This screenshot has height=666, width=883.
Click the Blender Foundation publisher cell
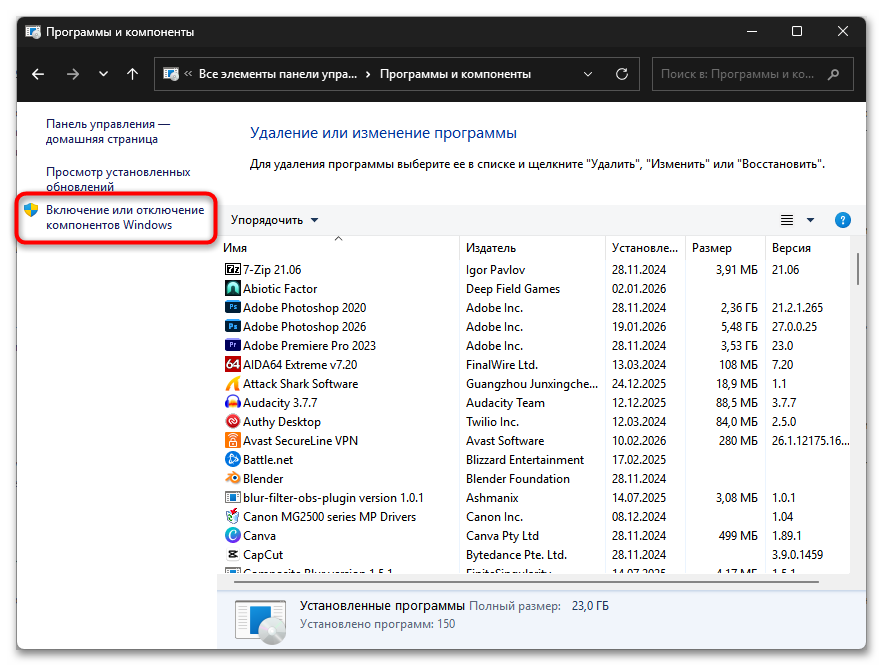pyautogui.click(x=518, y=479)
